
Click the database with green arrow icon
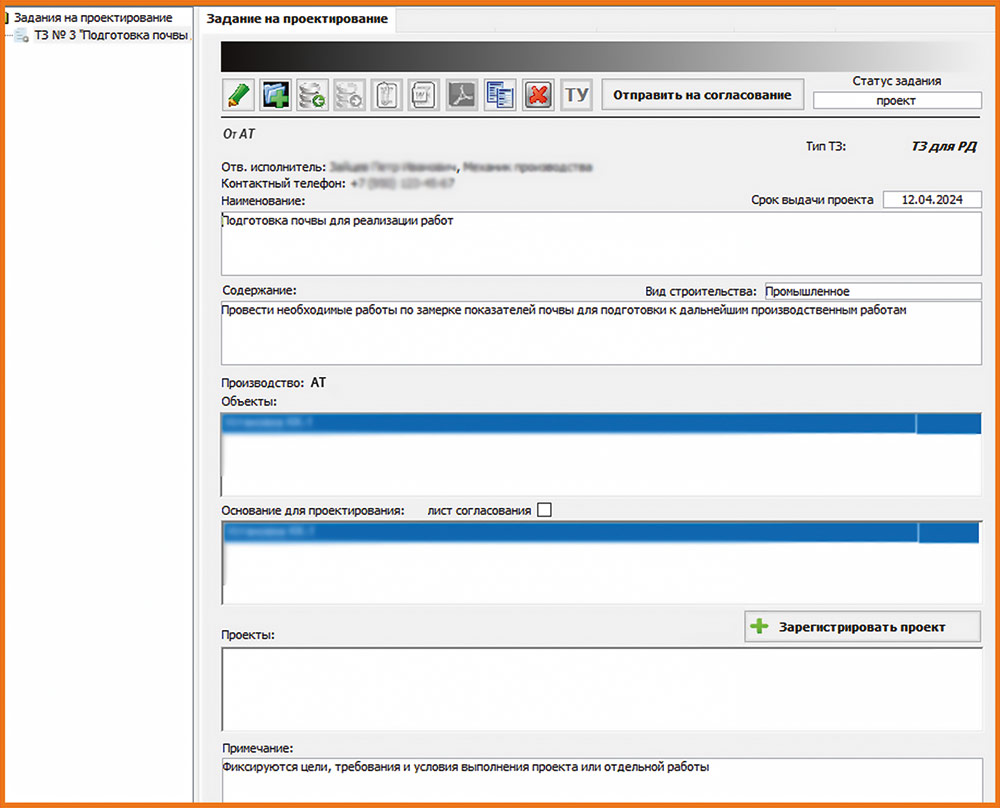(x=313, y=95)
